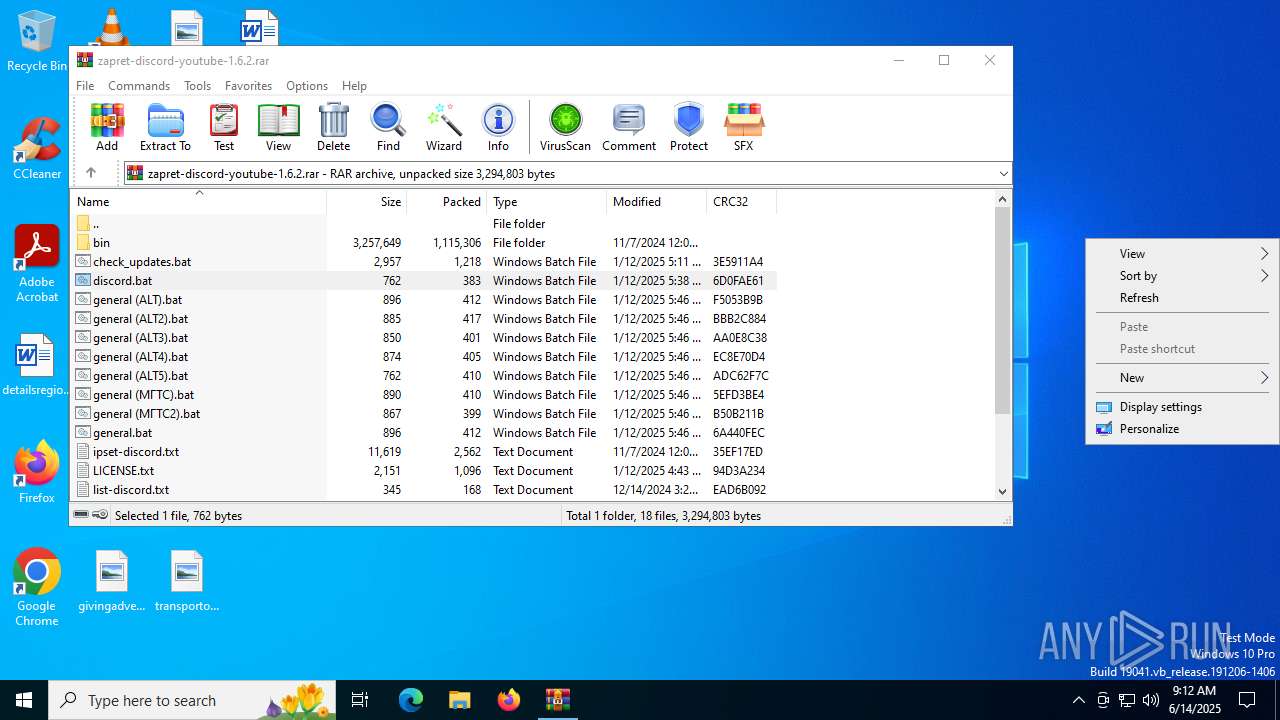The image size is (1280, 720).
Task: Open the Find magnifier tool
Action: coord(388,127)
